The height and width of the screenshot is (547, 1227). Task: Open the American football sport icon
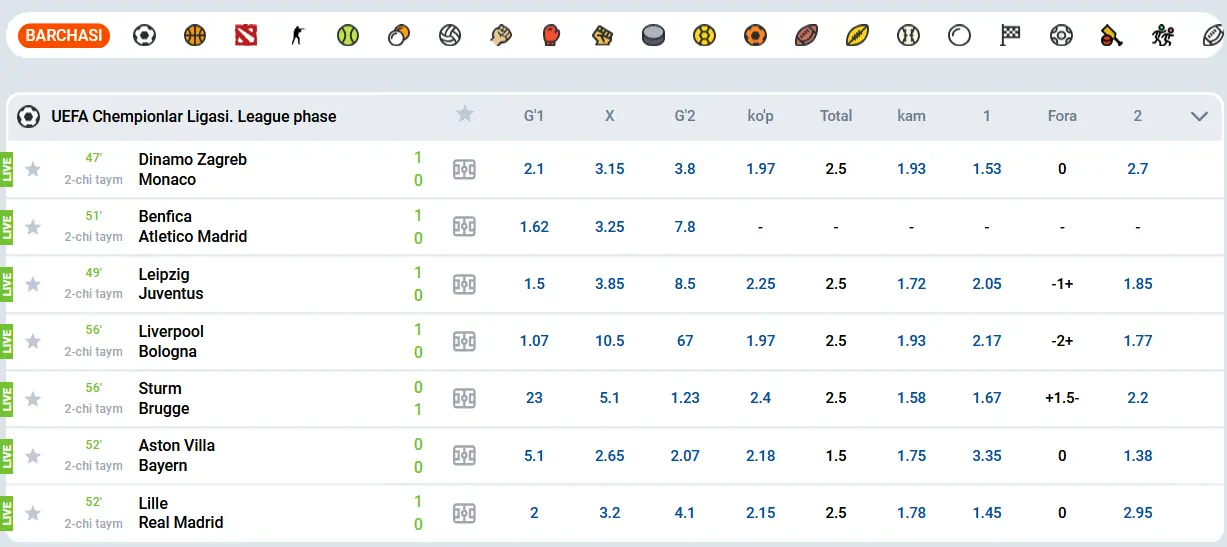[806, 36]
